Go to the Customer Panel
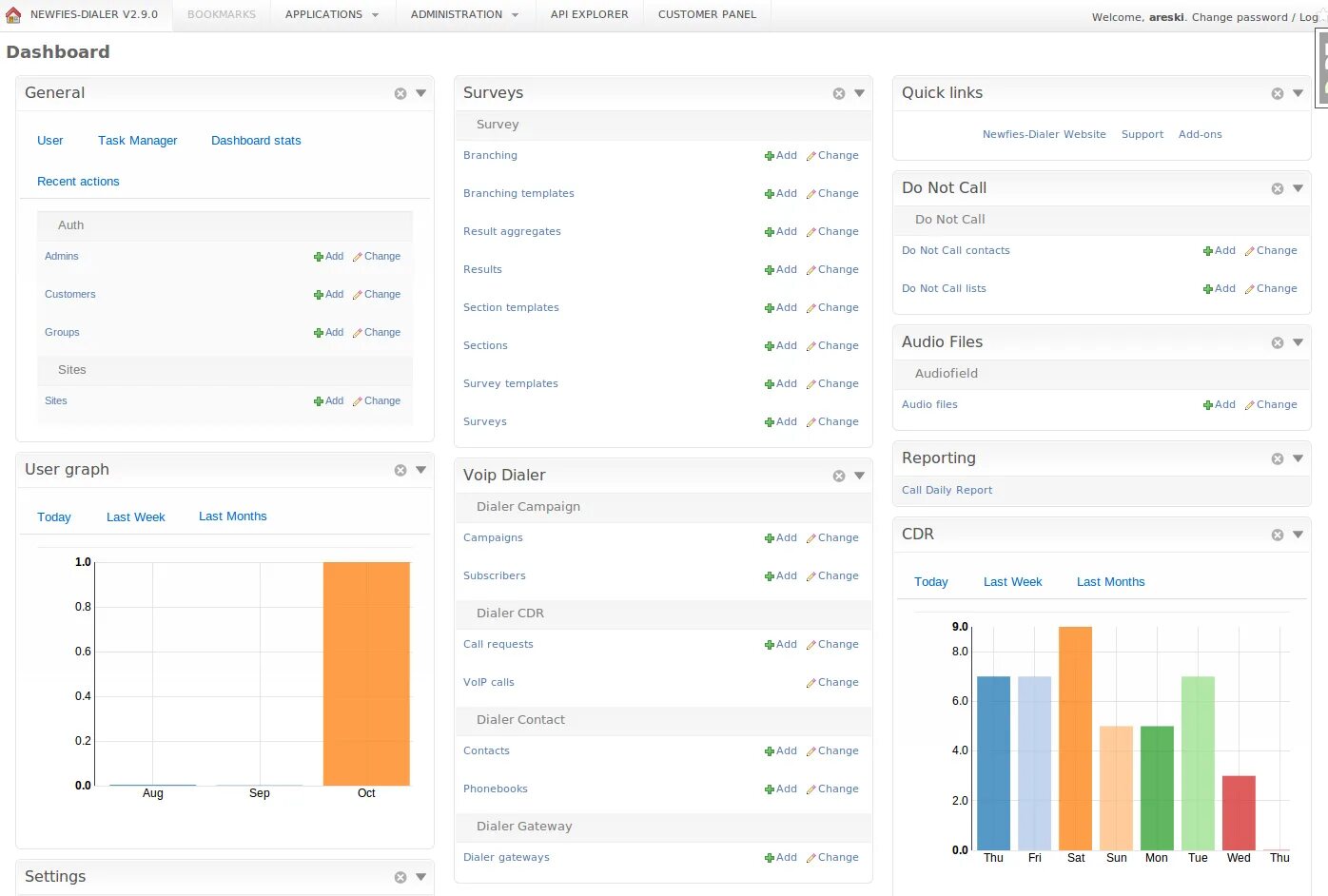The image size is (1328, 896). (x=708, y=15)
